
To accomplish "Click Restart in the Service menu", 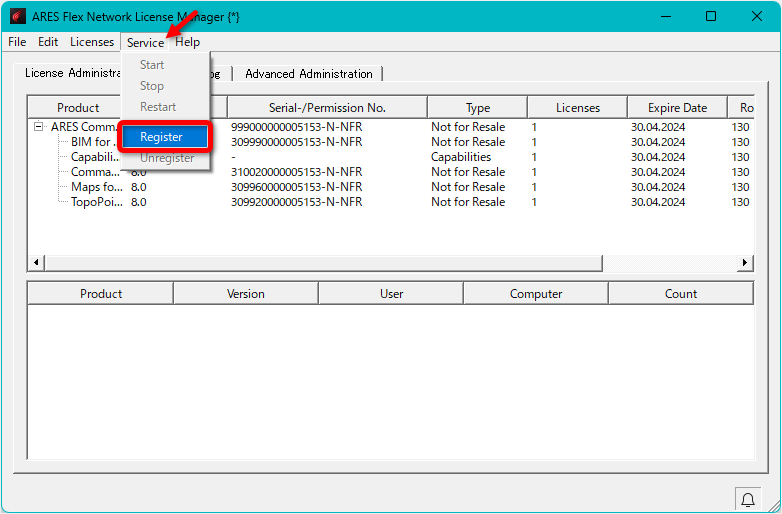I will pyautogui.click(x=158, y=107).
